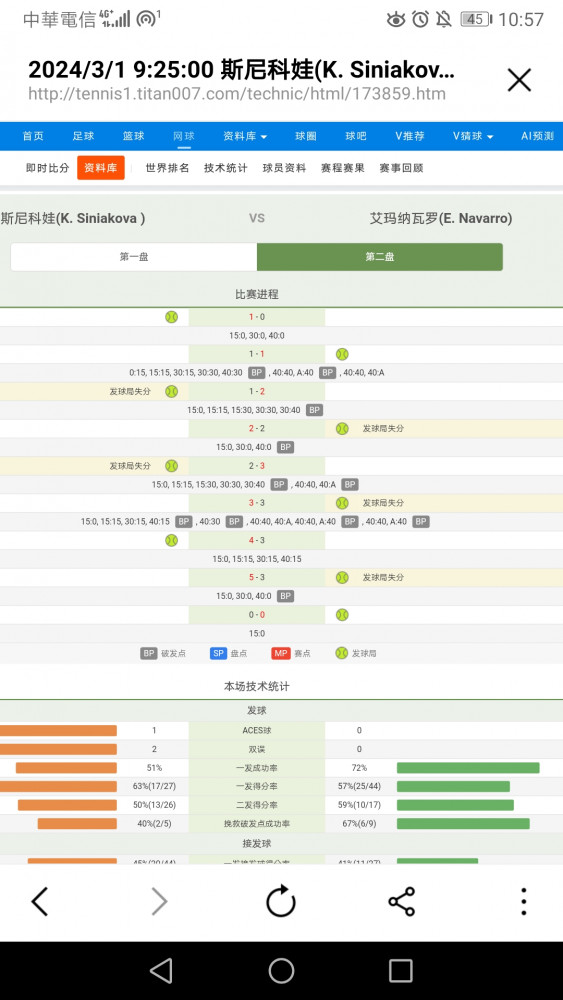The image size is (563, 1000).
Task: Close the web page with X
Action: click(519, 80)
